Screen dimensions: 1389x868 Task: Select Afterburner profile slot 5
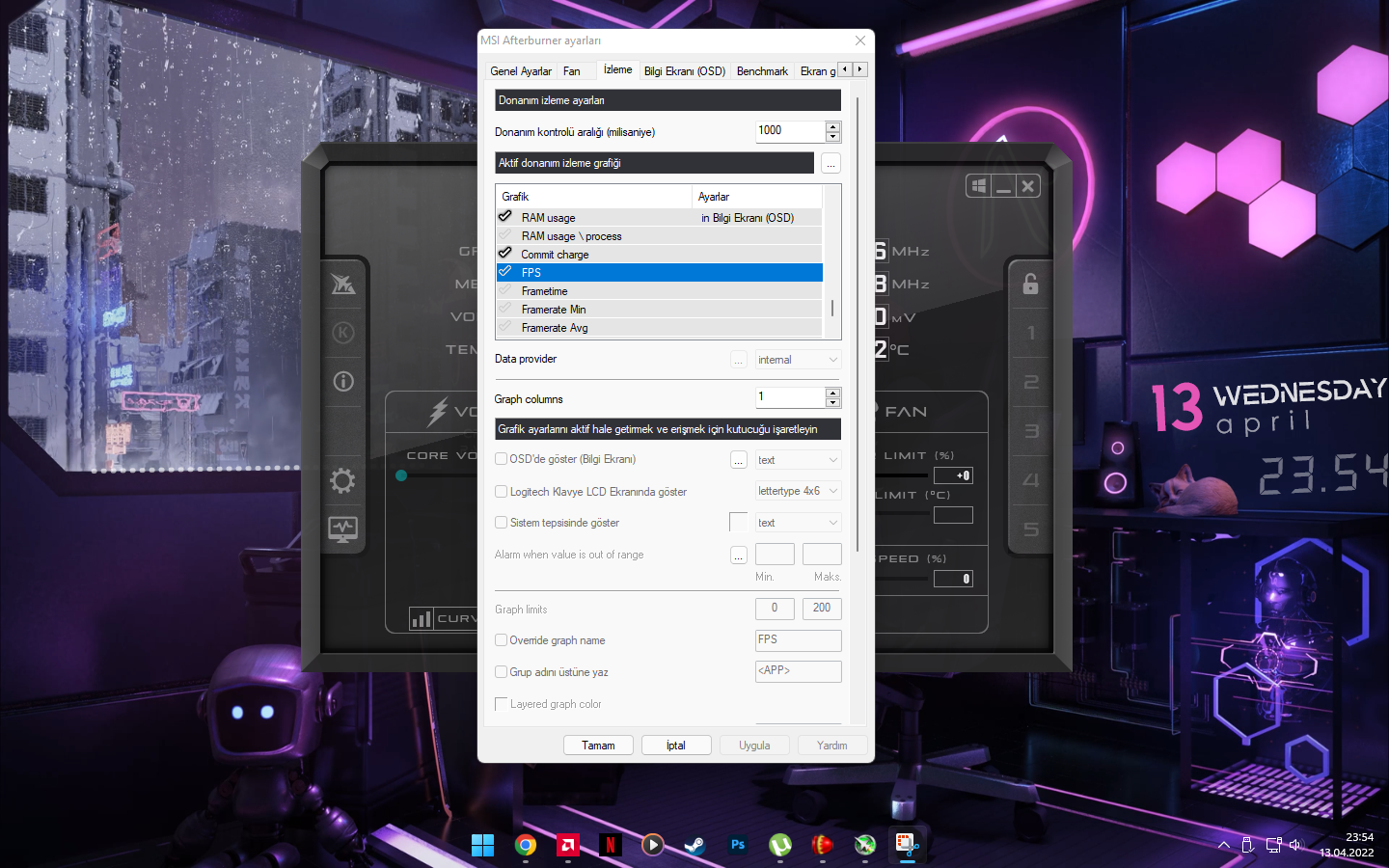pyautogui.click(x=1031, y=529)
